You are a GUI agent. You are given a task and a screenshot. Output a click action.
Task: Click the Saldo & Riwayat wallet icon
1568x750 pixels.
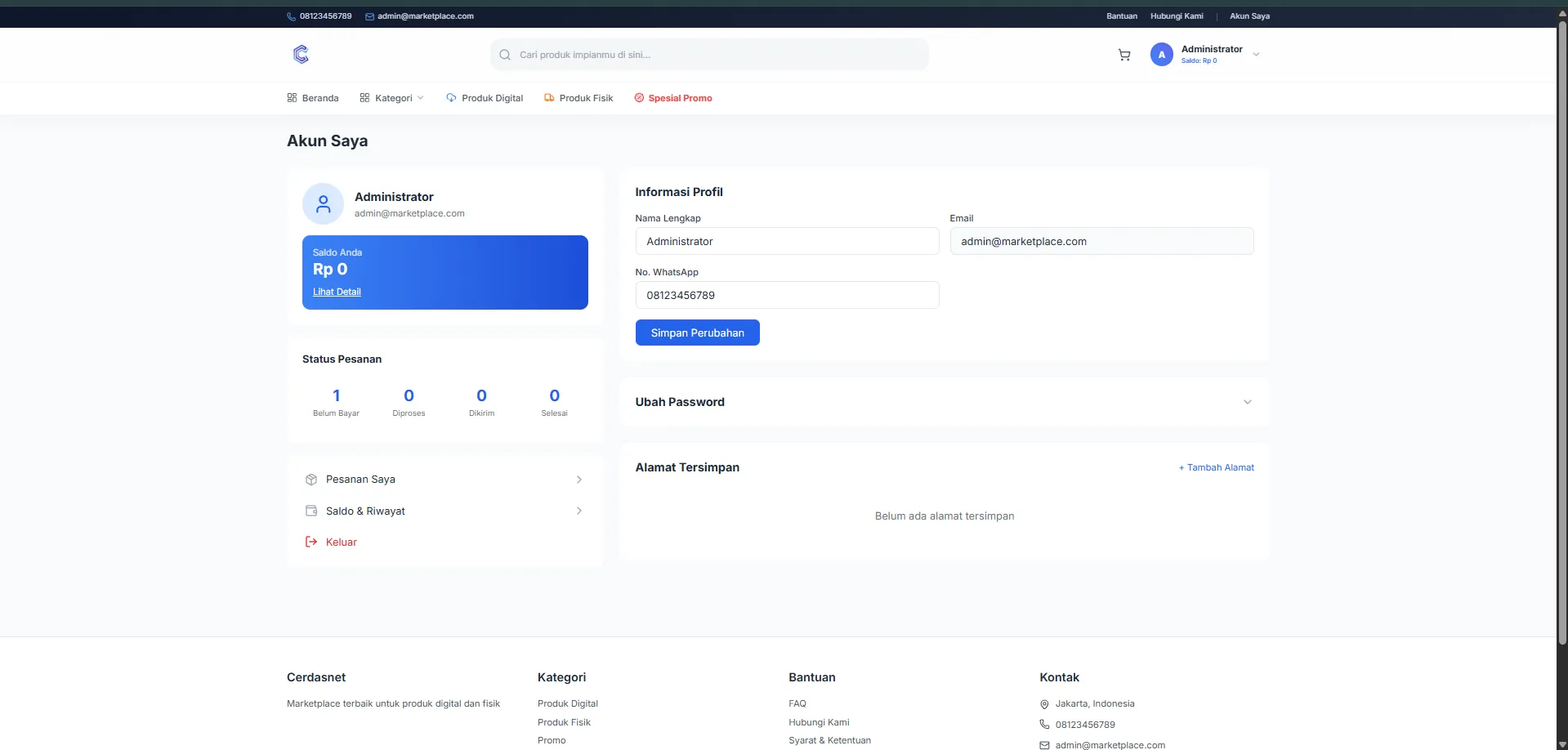click(311, 511)
